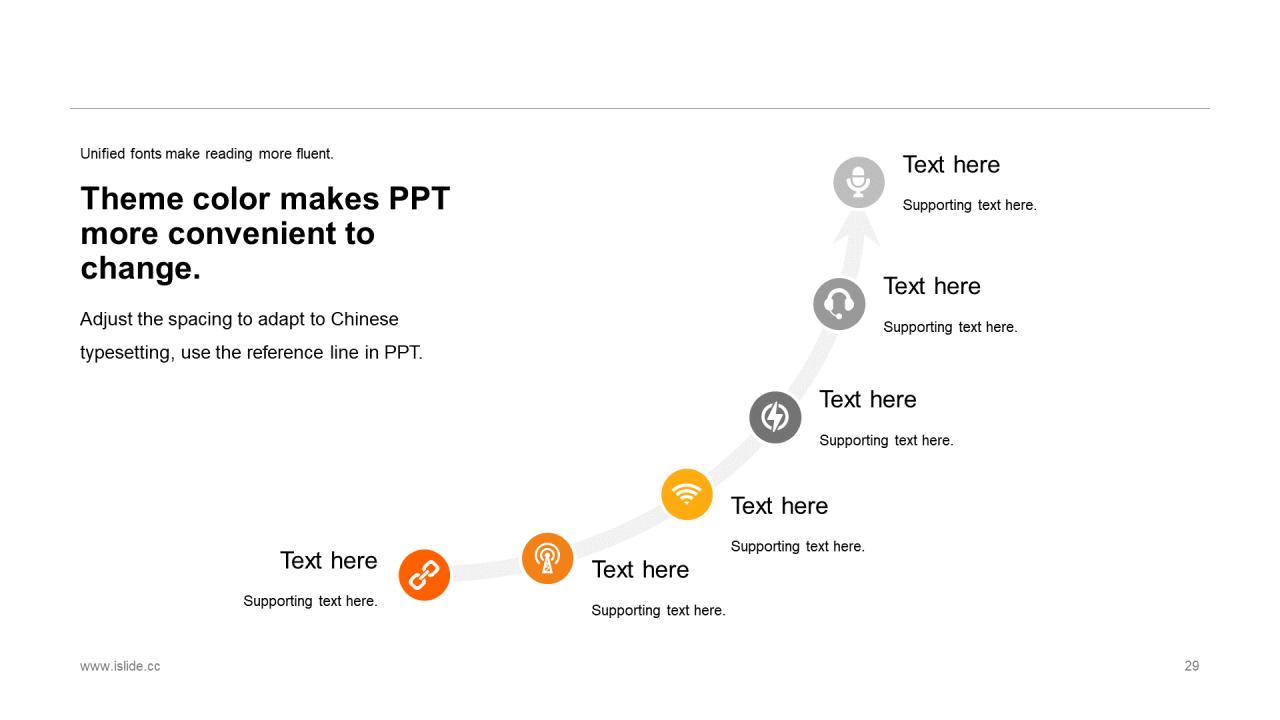Click the yellow Wi-Fi signal icon
Viewport: 1280px width, 720px height.
point(687,494)
